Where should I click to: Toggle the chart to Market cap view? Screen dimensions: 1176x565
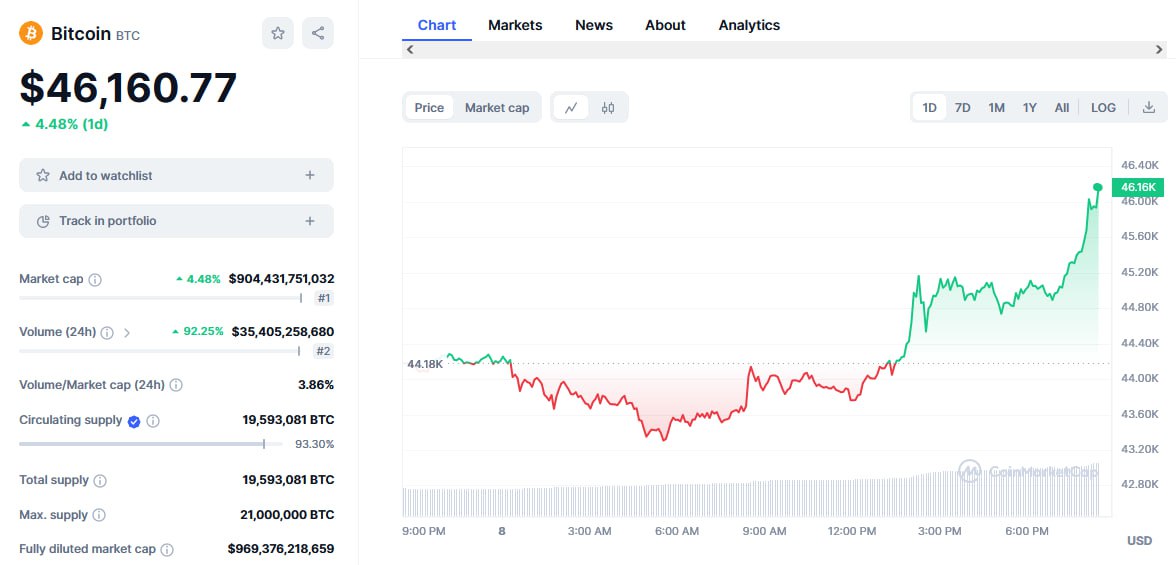(x=497, y=108)
